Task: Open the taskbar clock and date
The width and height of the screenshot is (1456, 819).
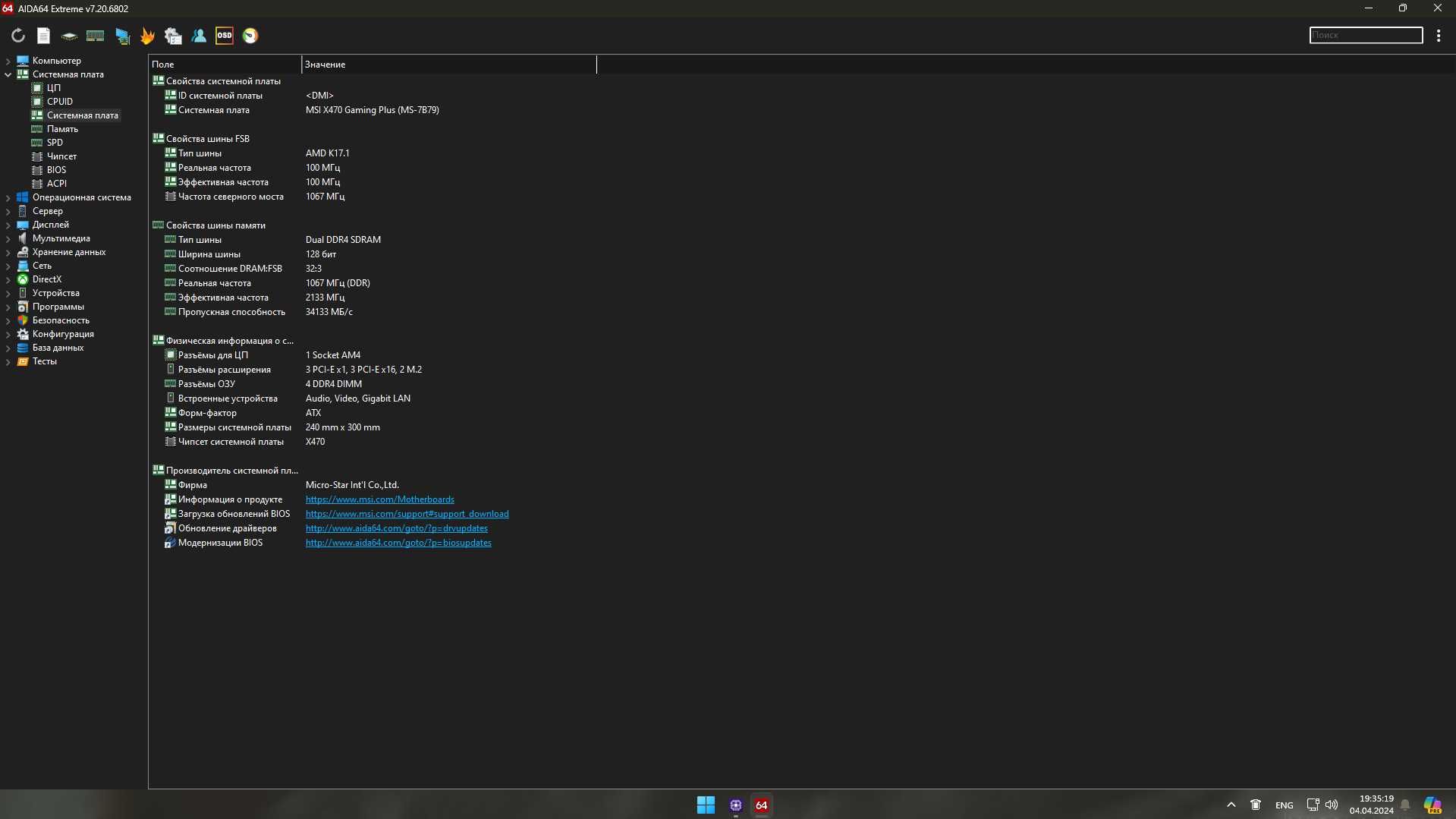Action: click(x=1371, y=805)
